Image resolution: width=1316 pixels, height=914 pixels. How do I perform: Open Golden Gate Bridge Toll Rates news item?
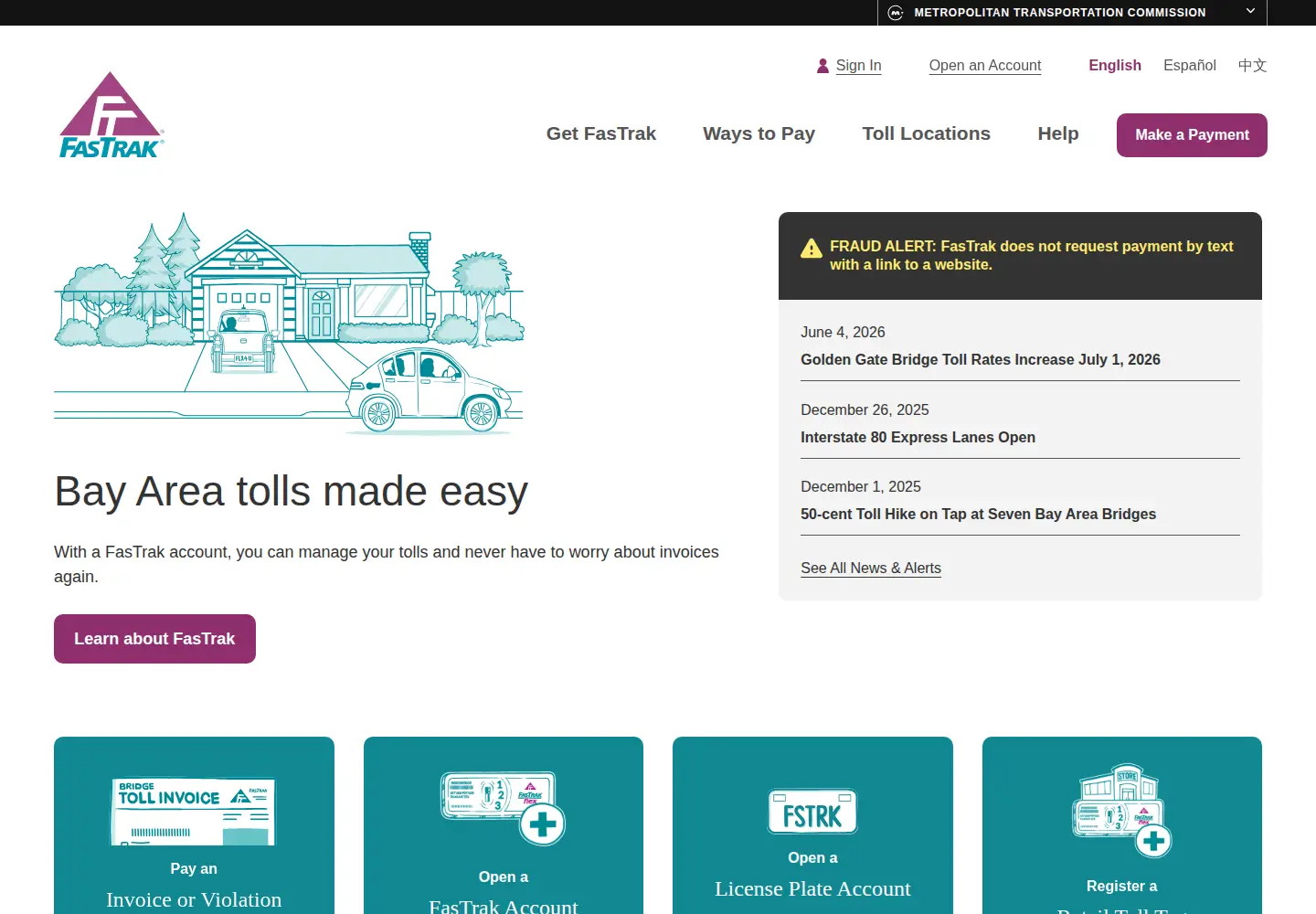coord(981,360)
